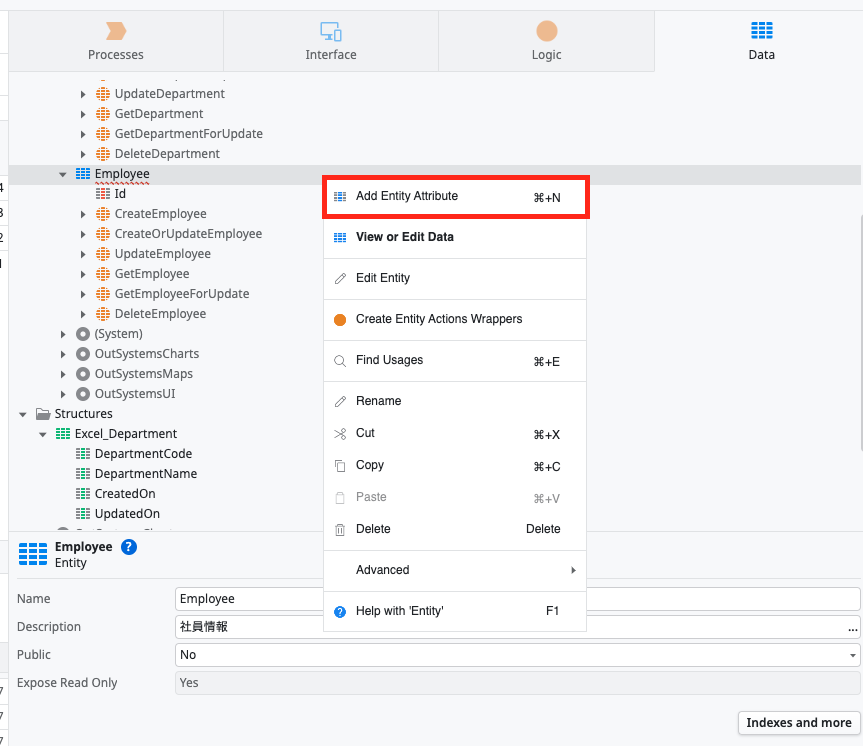Click the Description ellipsis button
This screenshot has width=863, height=746.
click(x=853, y=628)
